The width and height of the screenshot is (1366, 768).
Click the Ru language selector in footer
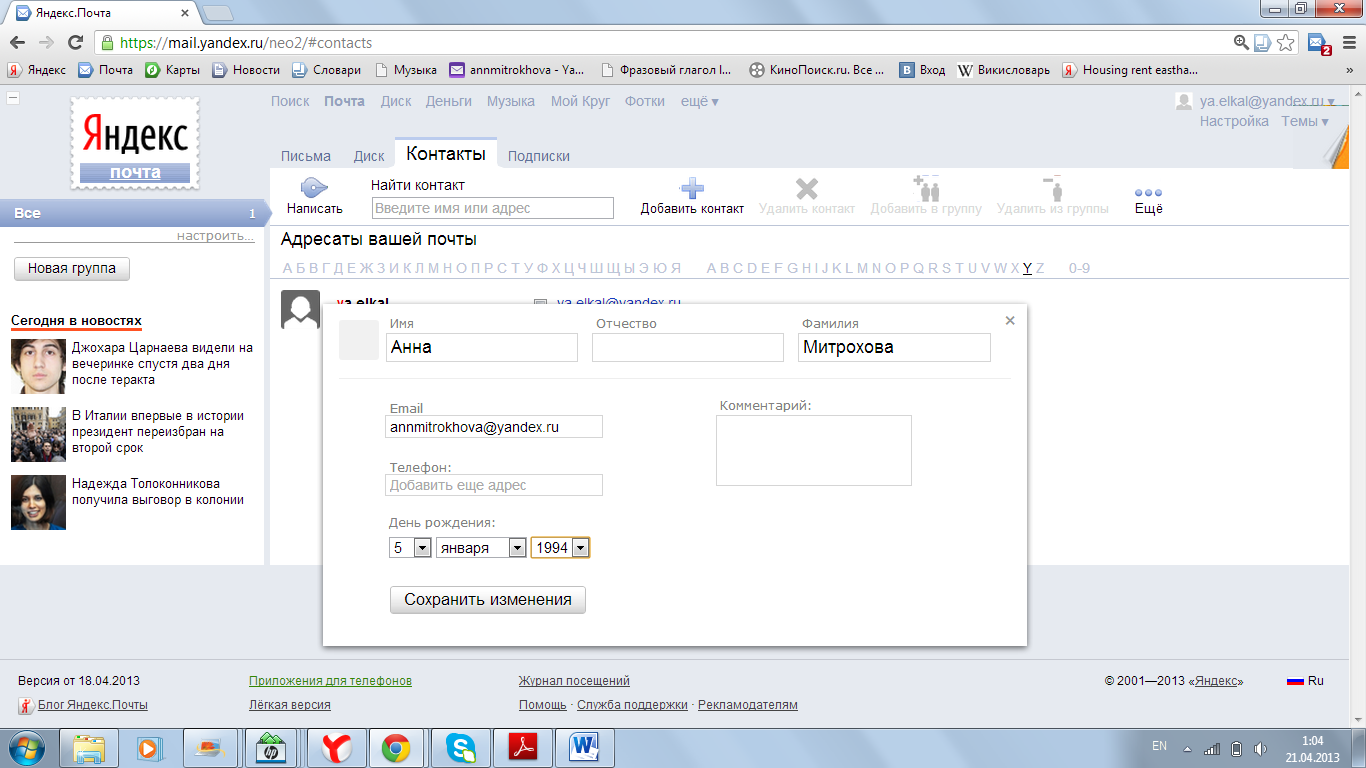[1305, 681]
